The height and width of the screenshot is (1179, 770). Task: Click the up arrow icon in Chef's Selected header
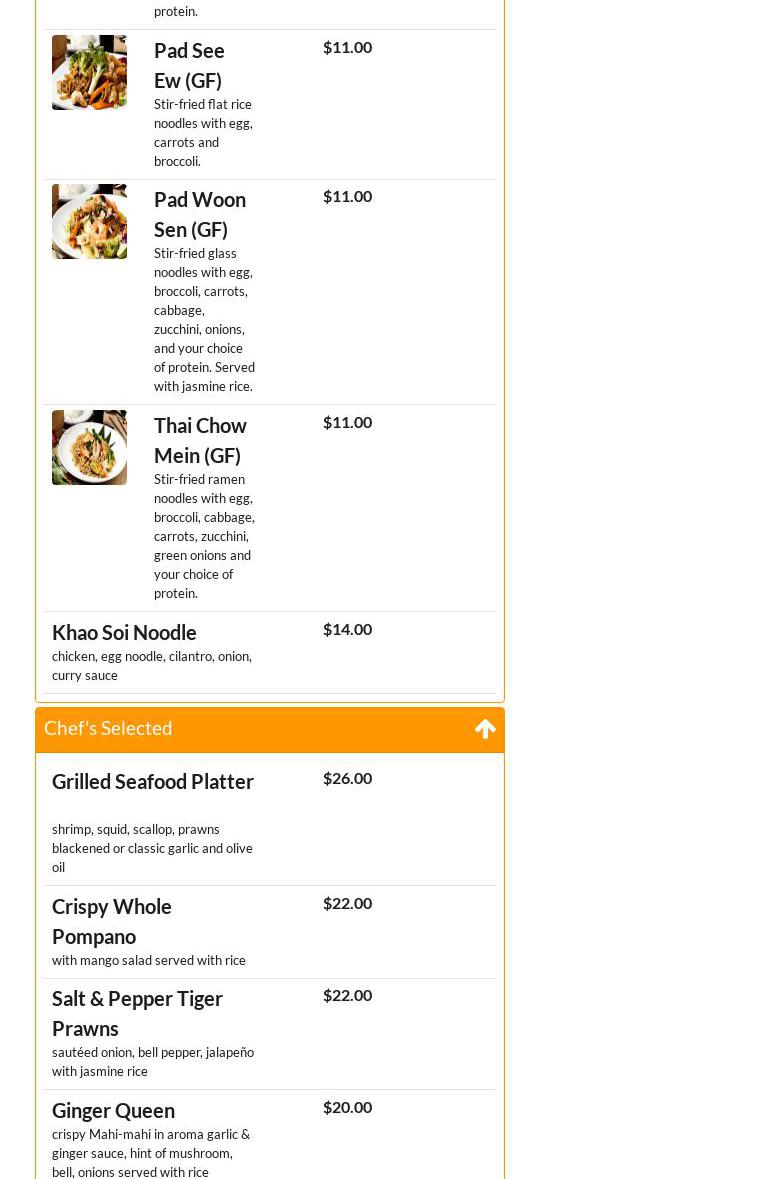[x=485, y=729]
